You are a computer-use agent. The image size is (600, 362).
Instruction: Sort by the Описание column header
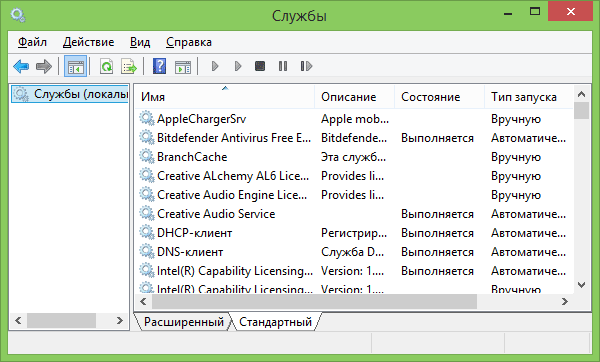coord(354,97)
